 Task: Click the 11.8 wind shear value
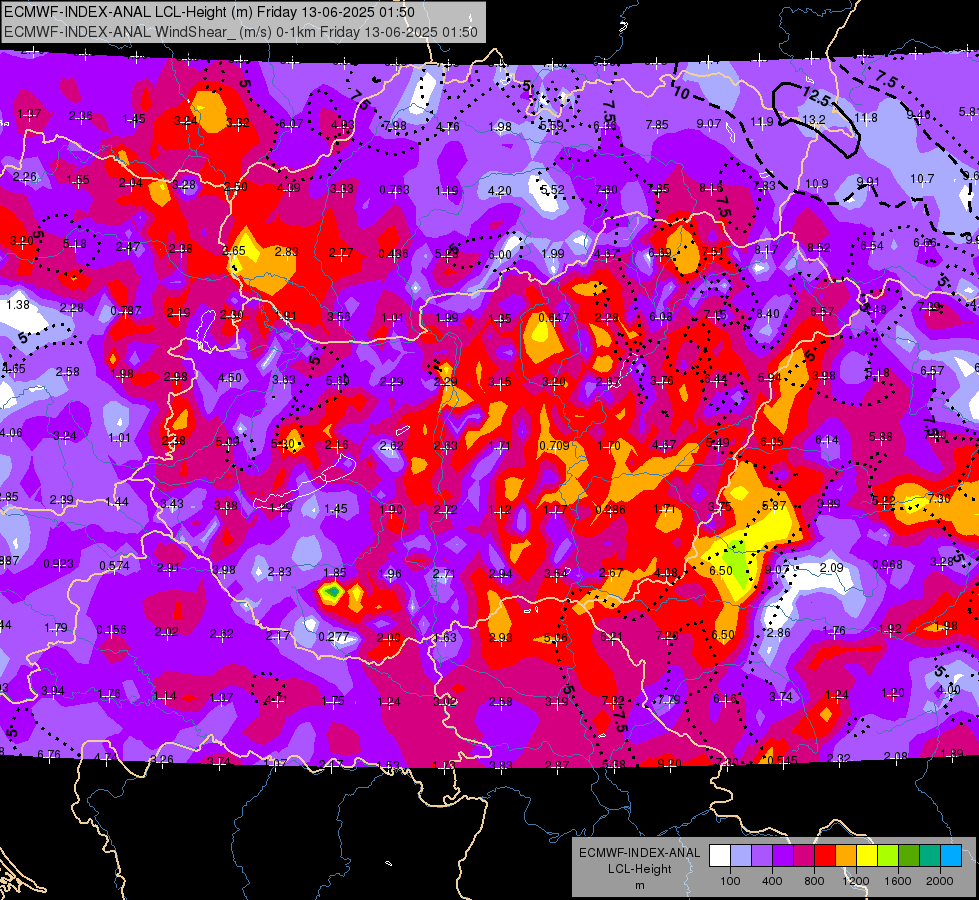866,117
